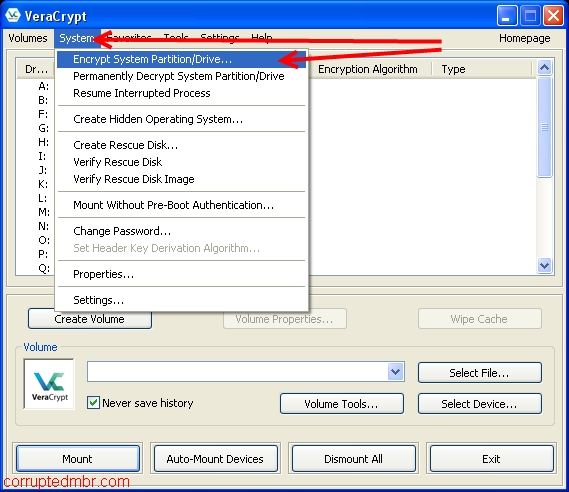Toggle Never save history checkbox

coord(93,403)
